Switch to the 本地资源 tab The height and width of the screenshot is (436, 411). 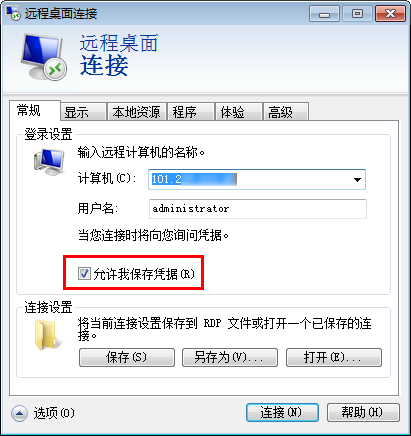[x=136, y=112]
